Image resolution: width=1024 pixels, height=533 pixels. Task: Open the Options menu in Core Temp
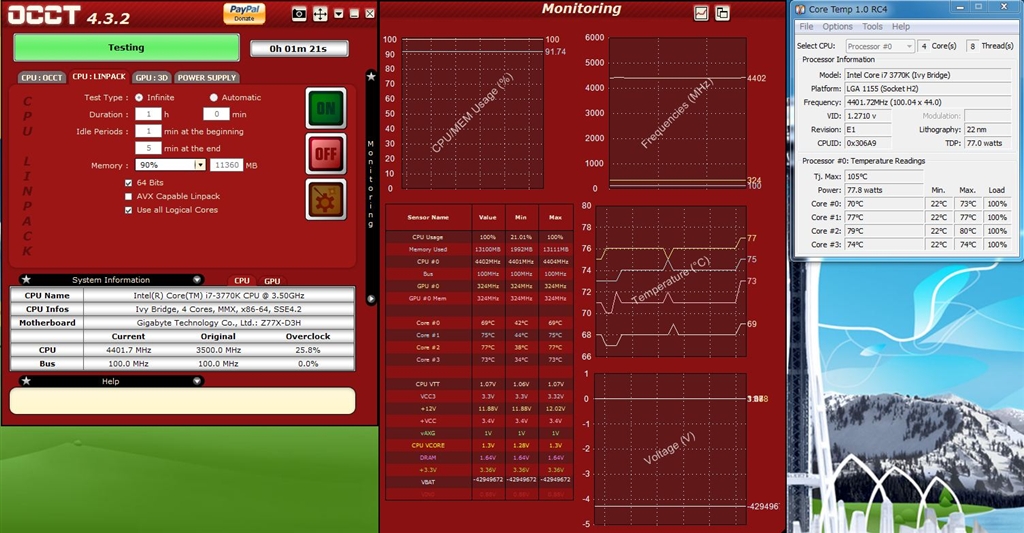click(837, 27)
